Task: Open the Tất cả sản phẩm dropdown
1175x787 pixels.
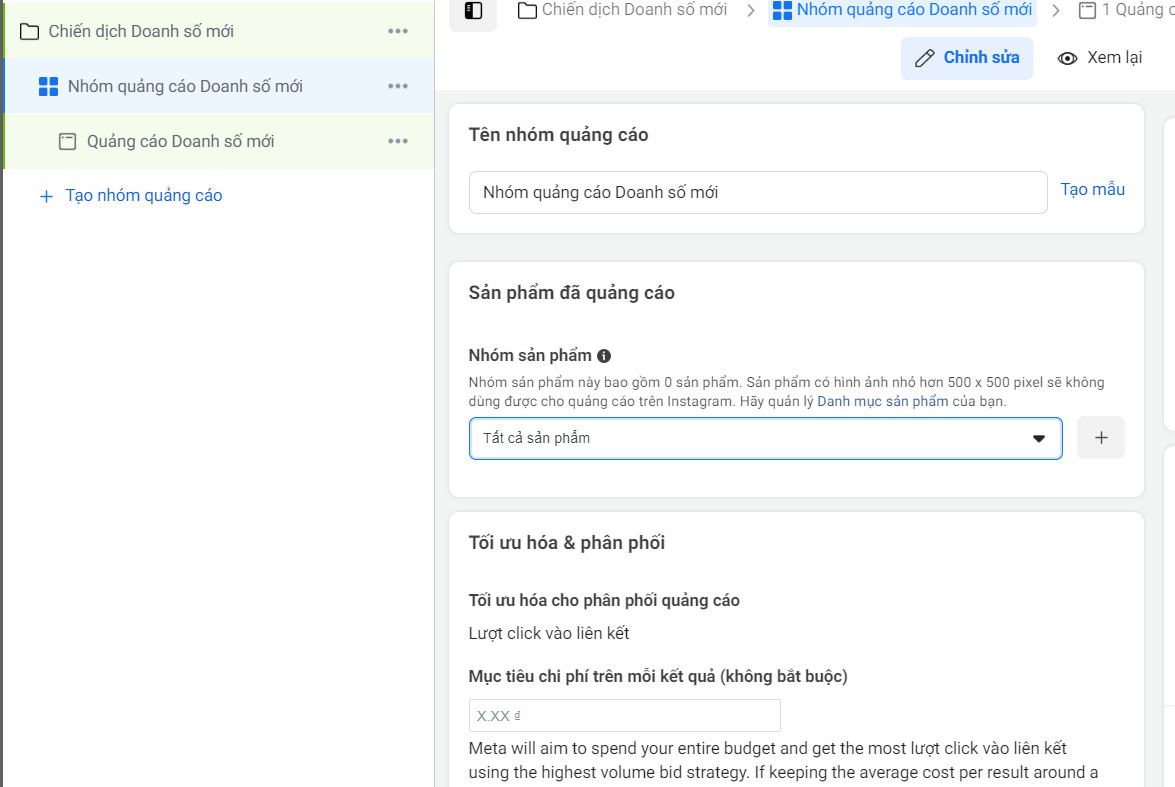Action: (x=765, y=438)
